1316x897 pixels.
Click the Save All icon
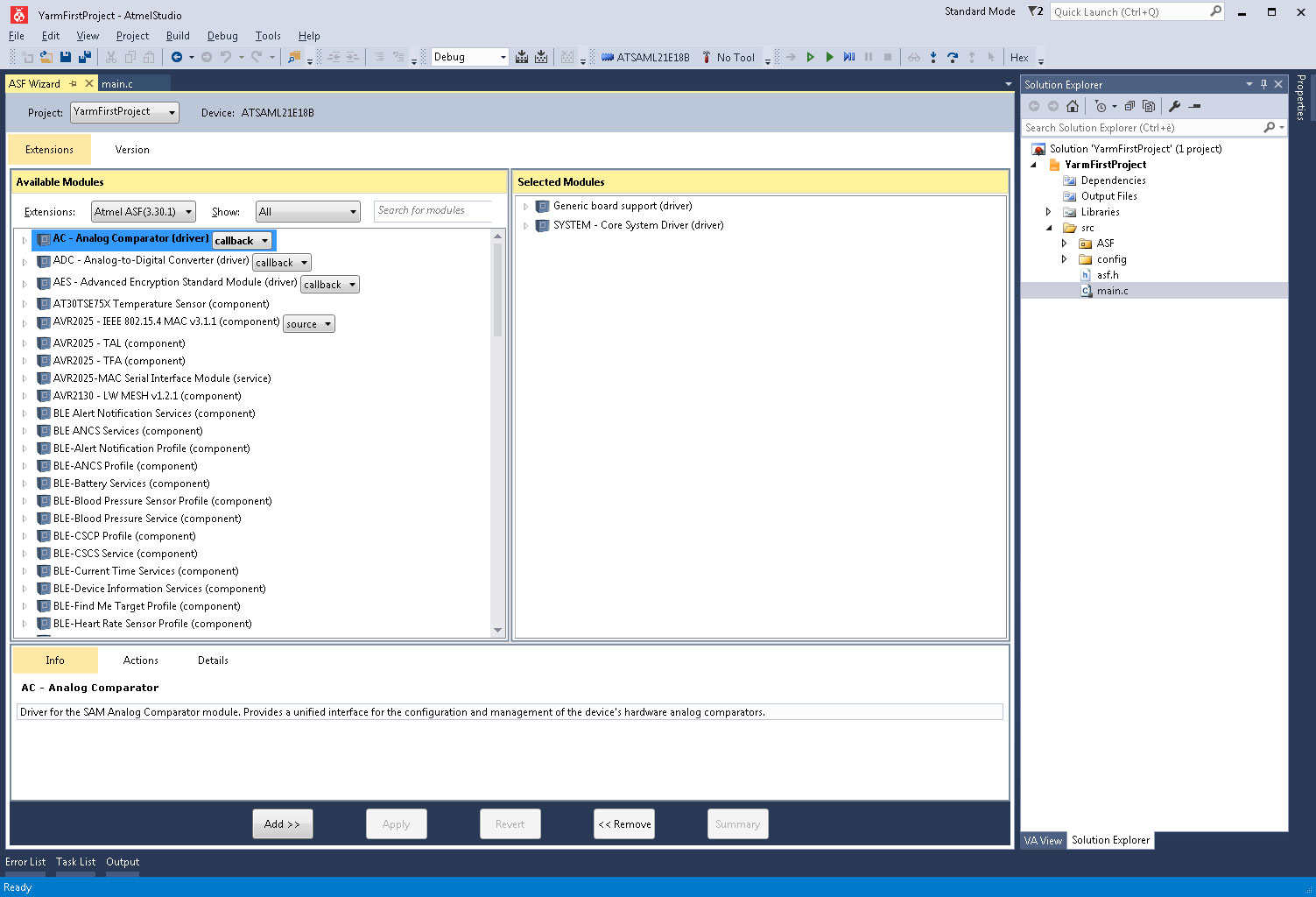85,57
